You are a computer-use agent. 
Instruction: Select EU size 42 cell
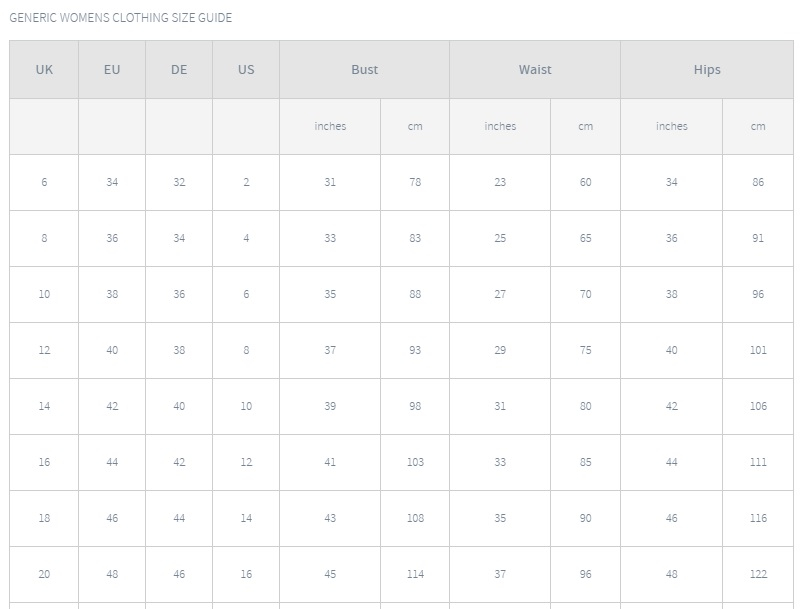click(x=112, y=406)
